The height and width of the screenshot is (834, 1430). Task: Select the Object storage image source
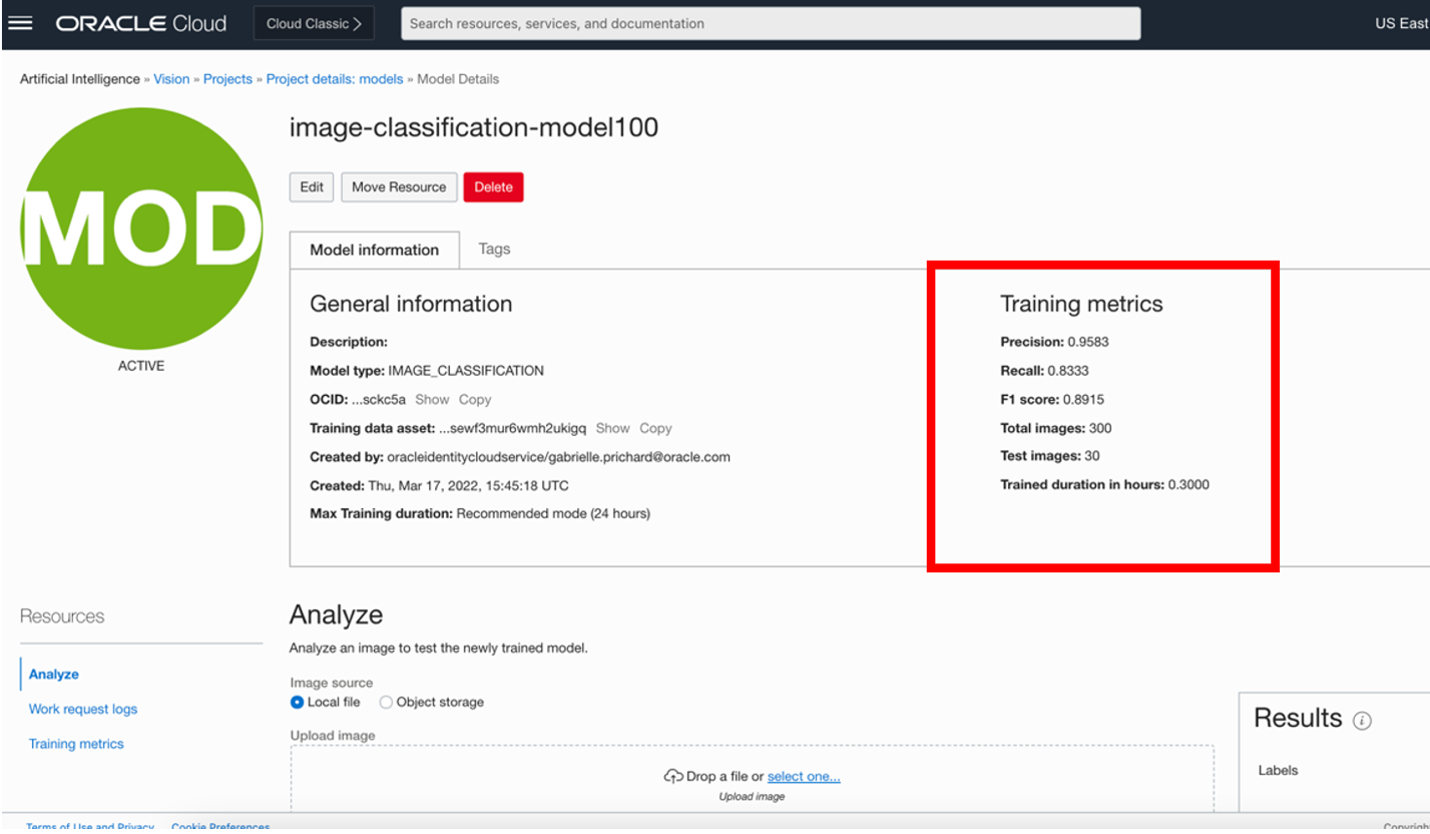pyautogui.click(x=387, y=702)
